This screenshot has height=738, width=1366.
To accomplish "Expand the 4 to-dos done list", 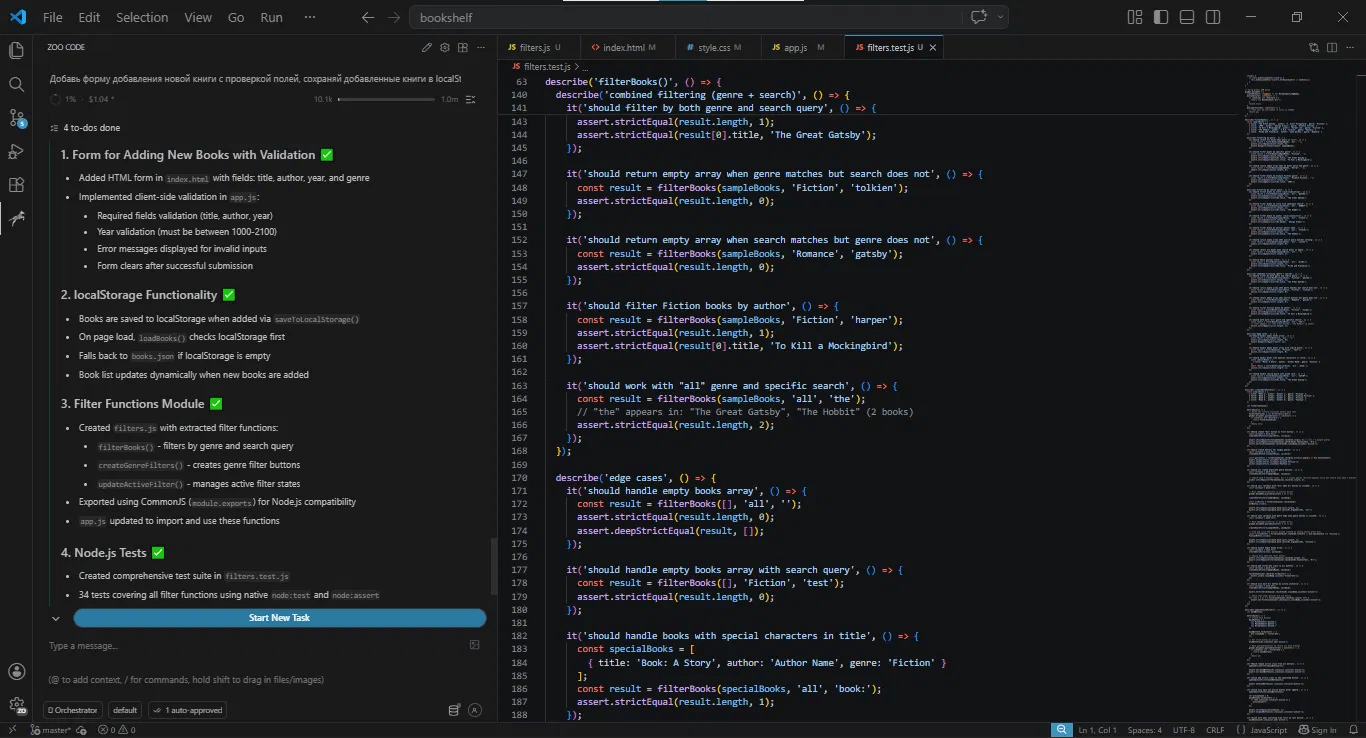I will click(x=85, y=128).
